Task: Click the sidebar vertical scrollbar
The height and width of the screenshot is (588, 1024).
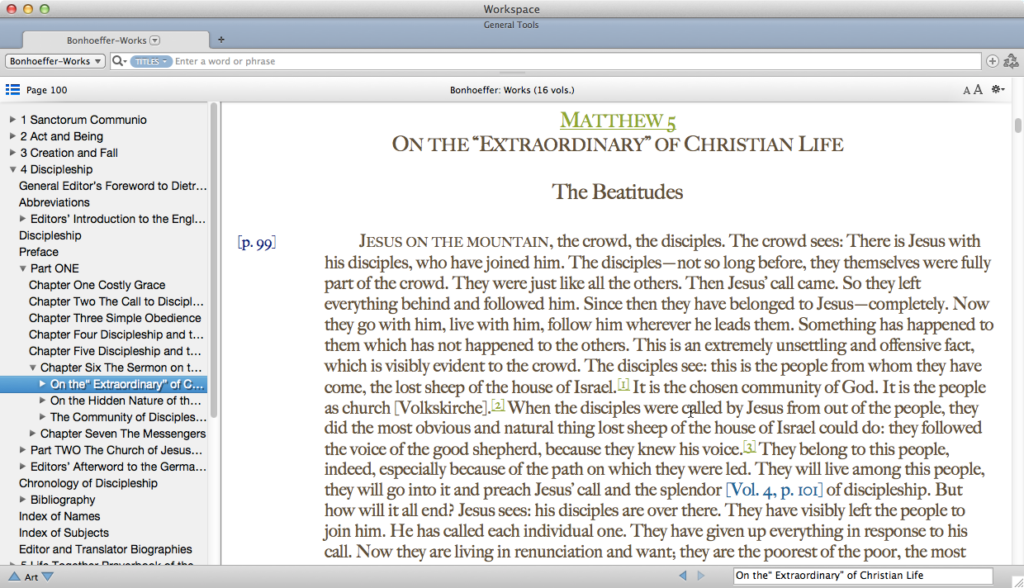Action: tap(214, 261)
